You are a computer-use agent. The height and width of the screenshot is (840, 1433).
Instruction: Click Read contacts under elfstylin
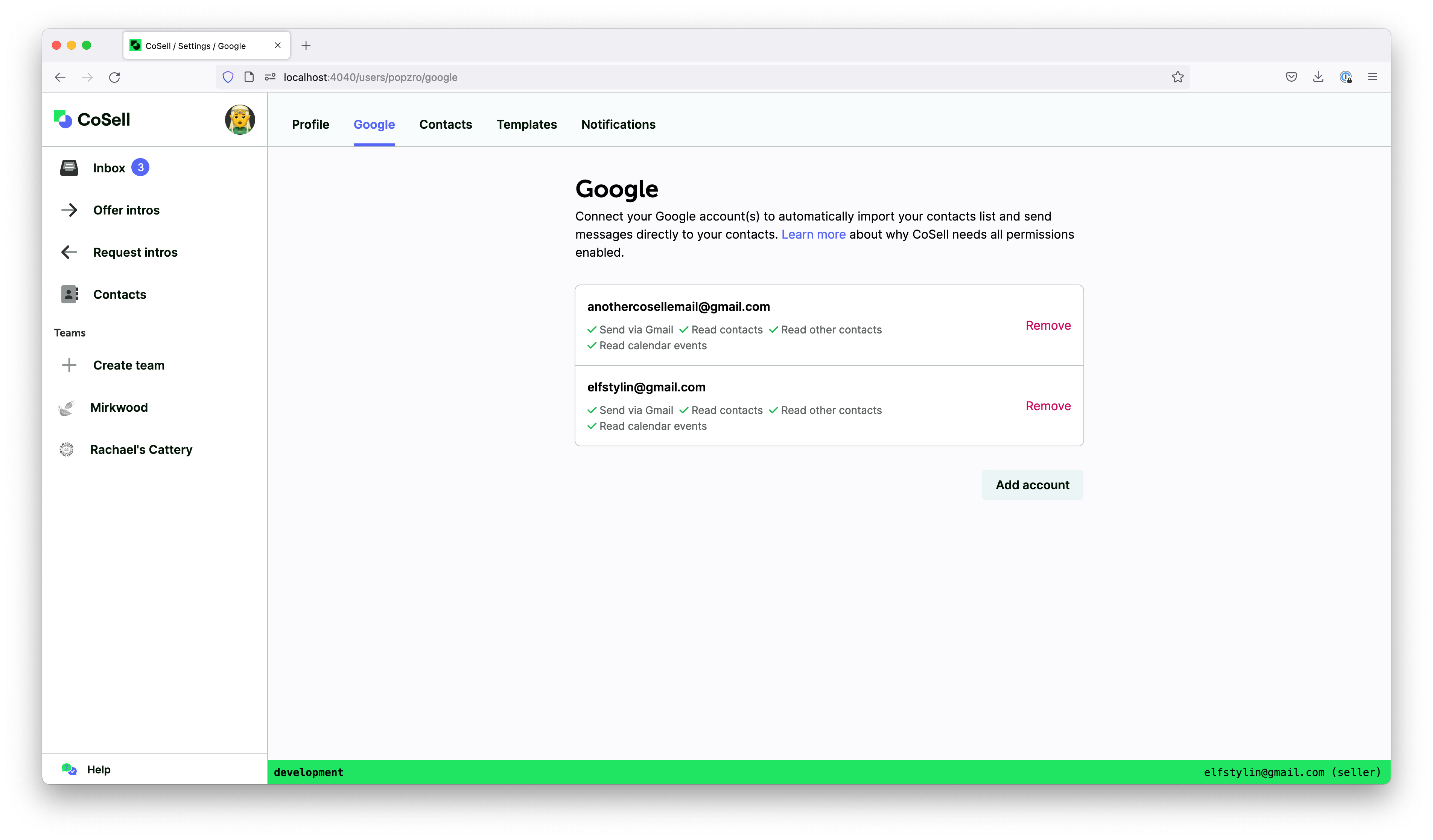[721, 411]
